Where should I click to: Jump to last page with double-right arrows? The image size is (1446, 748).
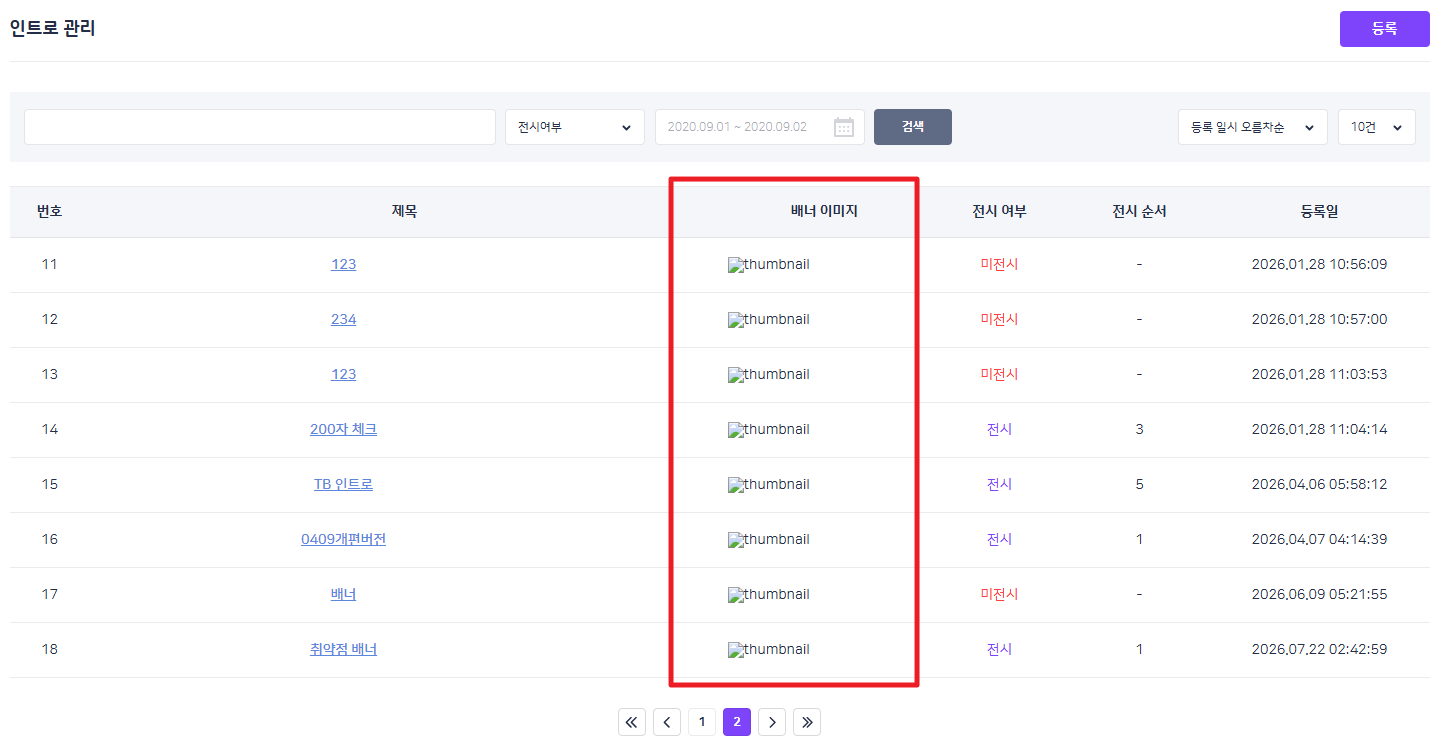click(807, 722)
